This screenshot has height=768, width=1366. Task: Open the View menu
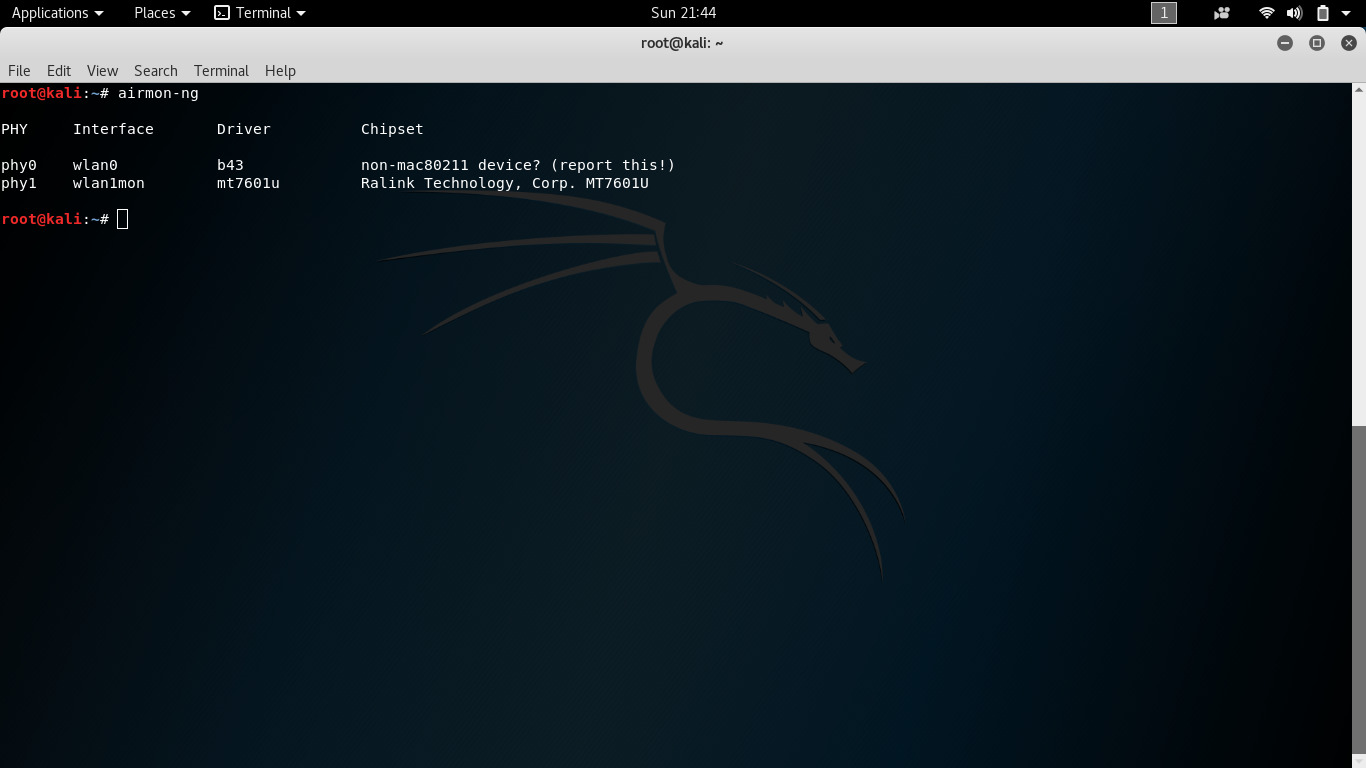coord(102,70)
